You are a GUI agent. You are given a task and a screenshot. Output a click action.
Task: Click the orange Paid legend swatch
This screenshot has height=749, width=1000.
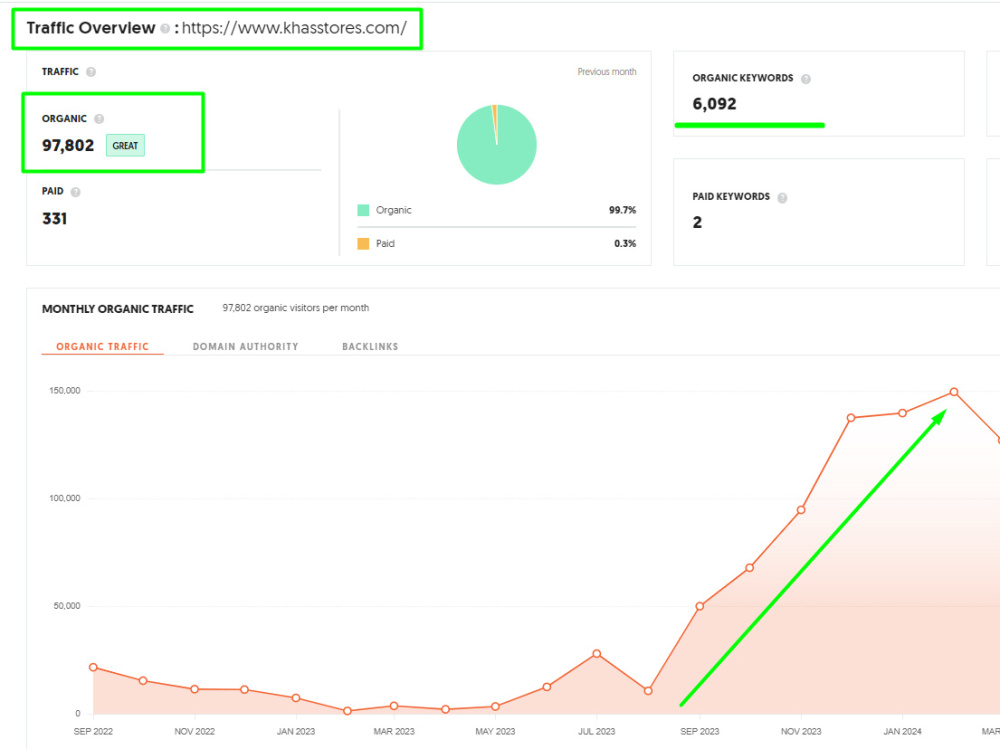[364, 244]
